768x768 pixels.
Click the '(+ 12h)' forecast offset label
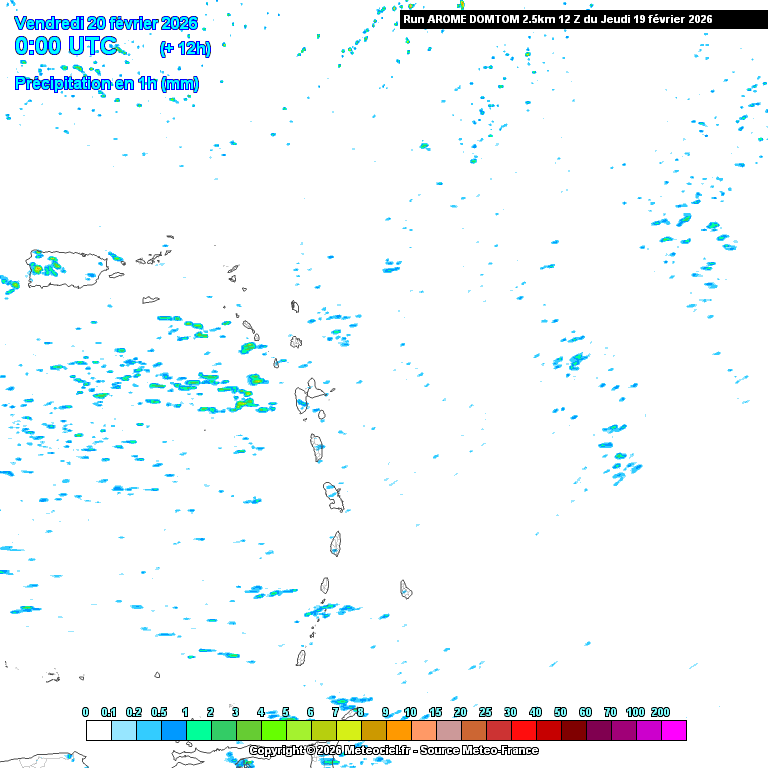point(184,48)
